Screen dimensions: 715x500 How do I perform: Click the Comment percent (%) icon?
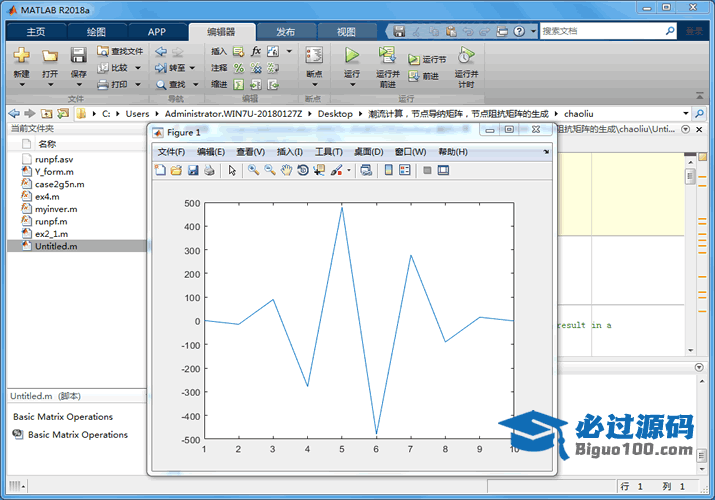tap(238, 68)
